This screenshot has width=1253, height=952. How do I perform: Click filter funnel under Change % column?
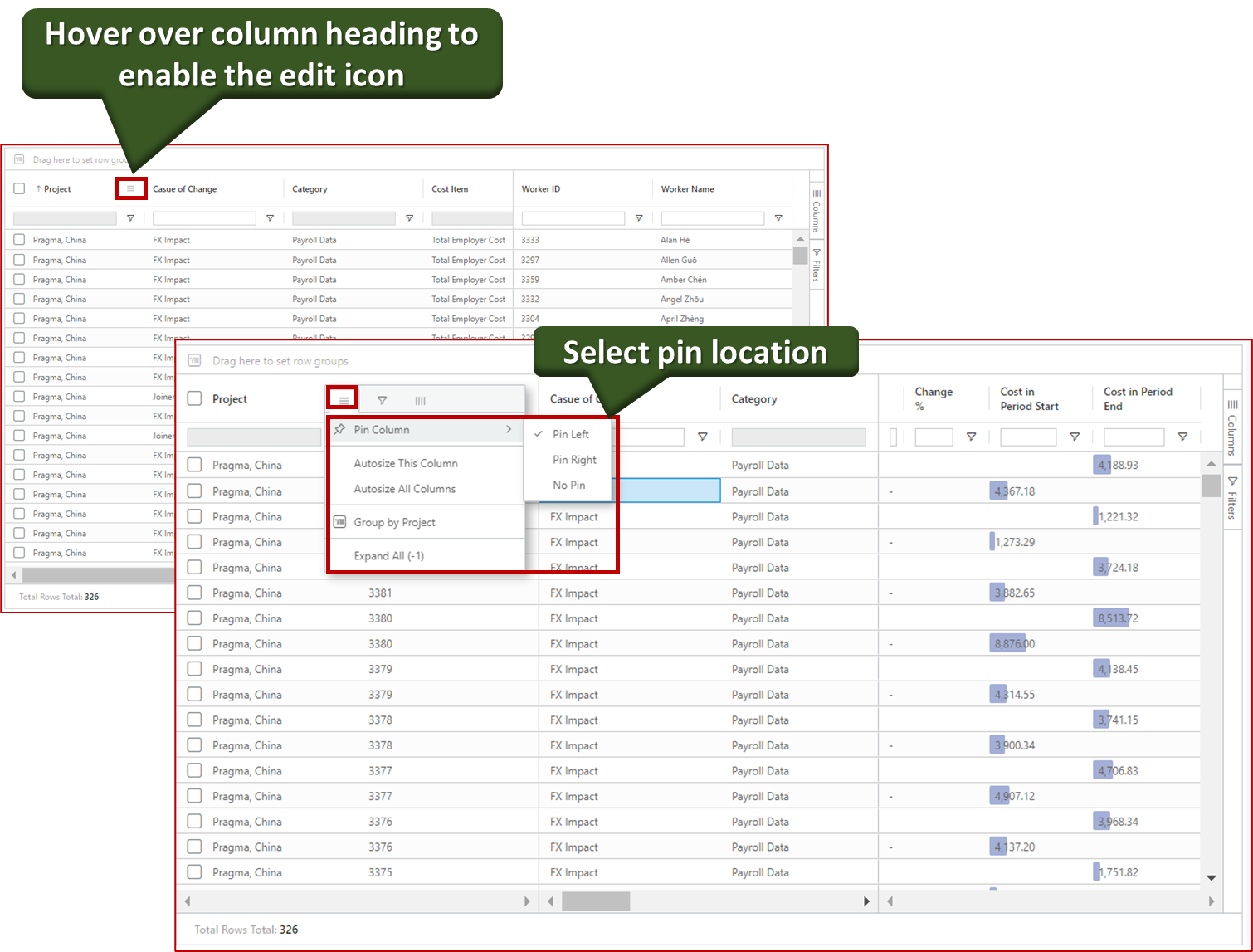point(971,437)
